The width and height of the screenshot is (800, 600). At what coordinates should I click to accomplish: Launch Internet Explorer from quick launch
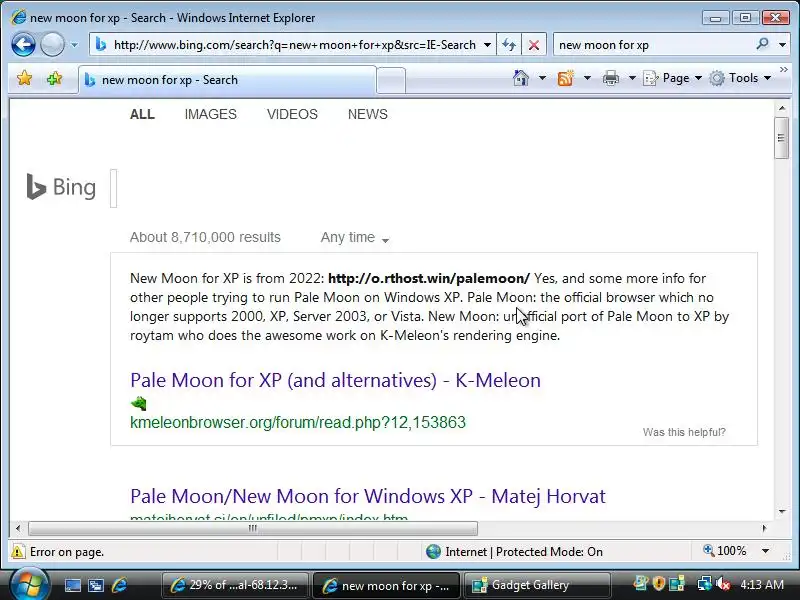point(119,585)
